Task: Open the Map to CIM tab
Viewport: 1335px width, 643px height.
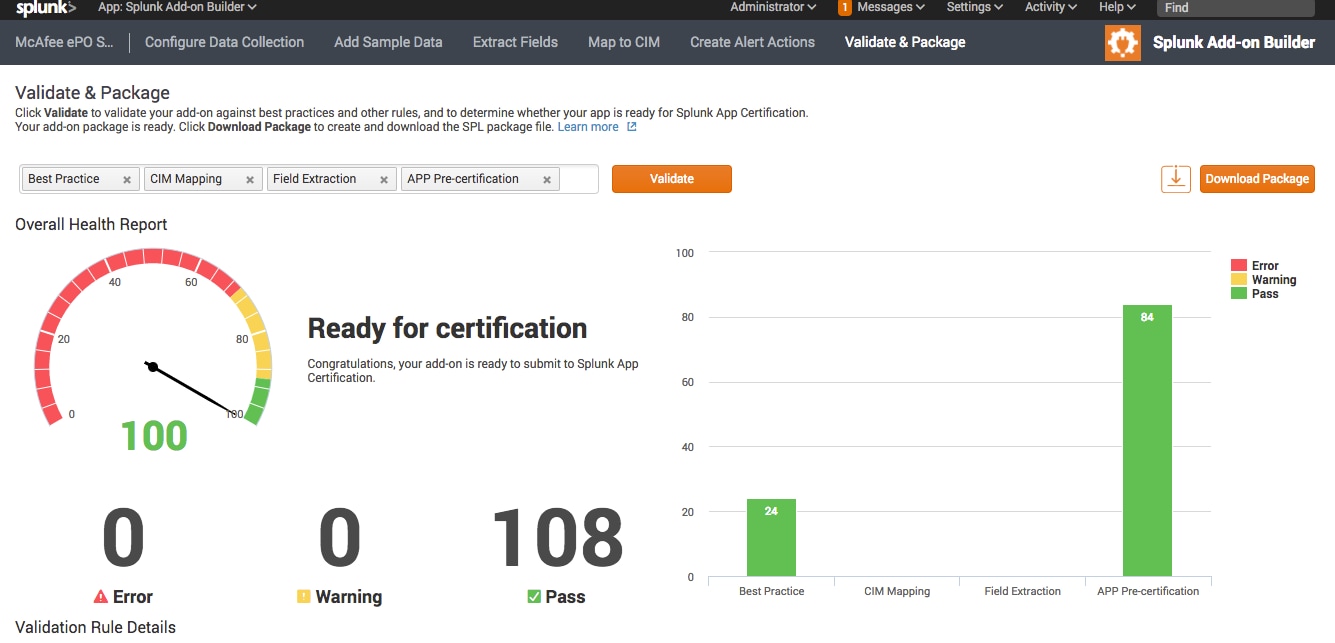Action: click(624, 42)
